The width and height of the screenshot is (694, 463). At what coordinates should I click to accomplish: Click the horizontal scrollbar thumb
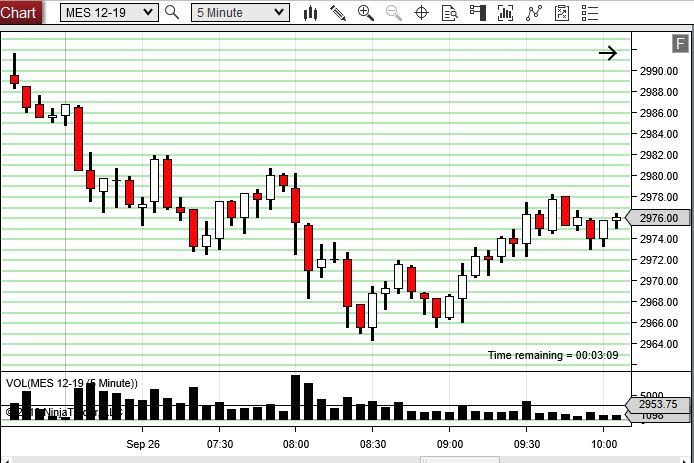[x=460, y=460]
